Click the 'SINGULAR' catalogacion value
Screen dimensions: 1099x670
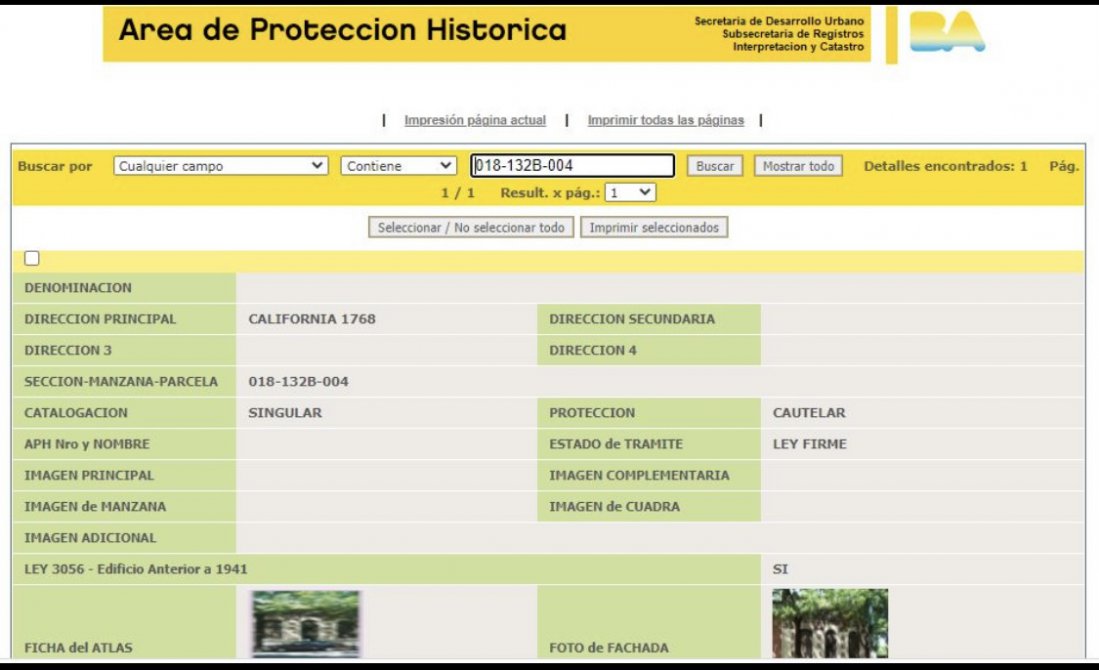pos(285,413)
